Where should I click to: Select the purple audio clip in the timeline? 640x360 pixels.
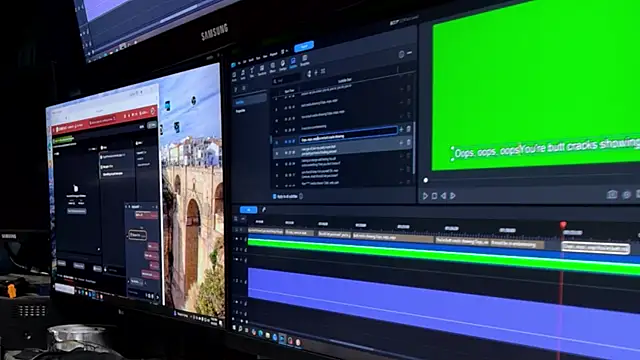click(444, 305)
